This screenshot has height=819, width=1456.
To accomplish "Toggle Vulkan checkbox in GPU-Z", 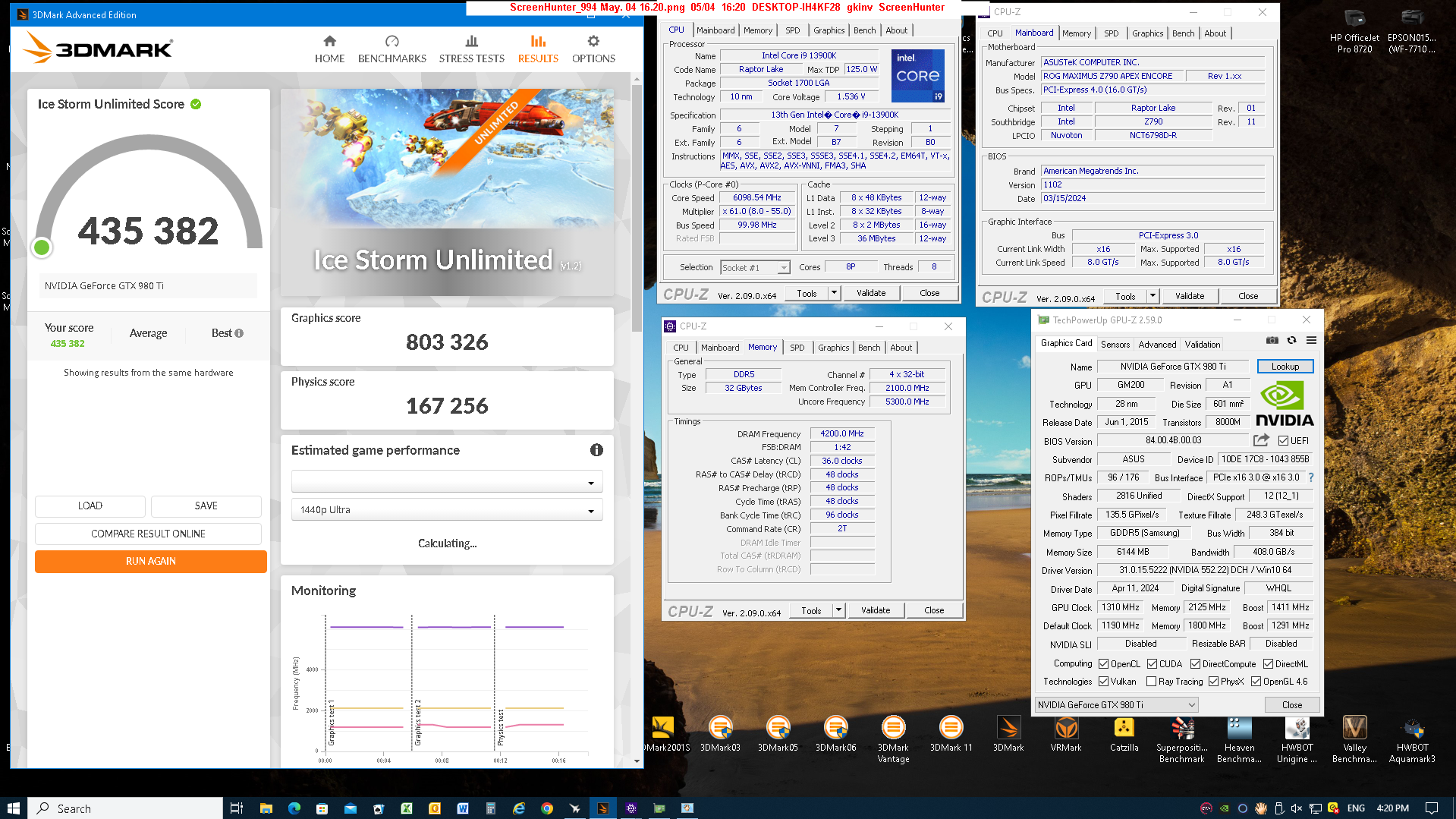I will [x=1104, y=682].
